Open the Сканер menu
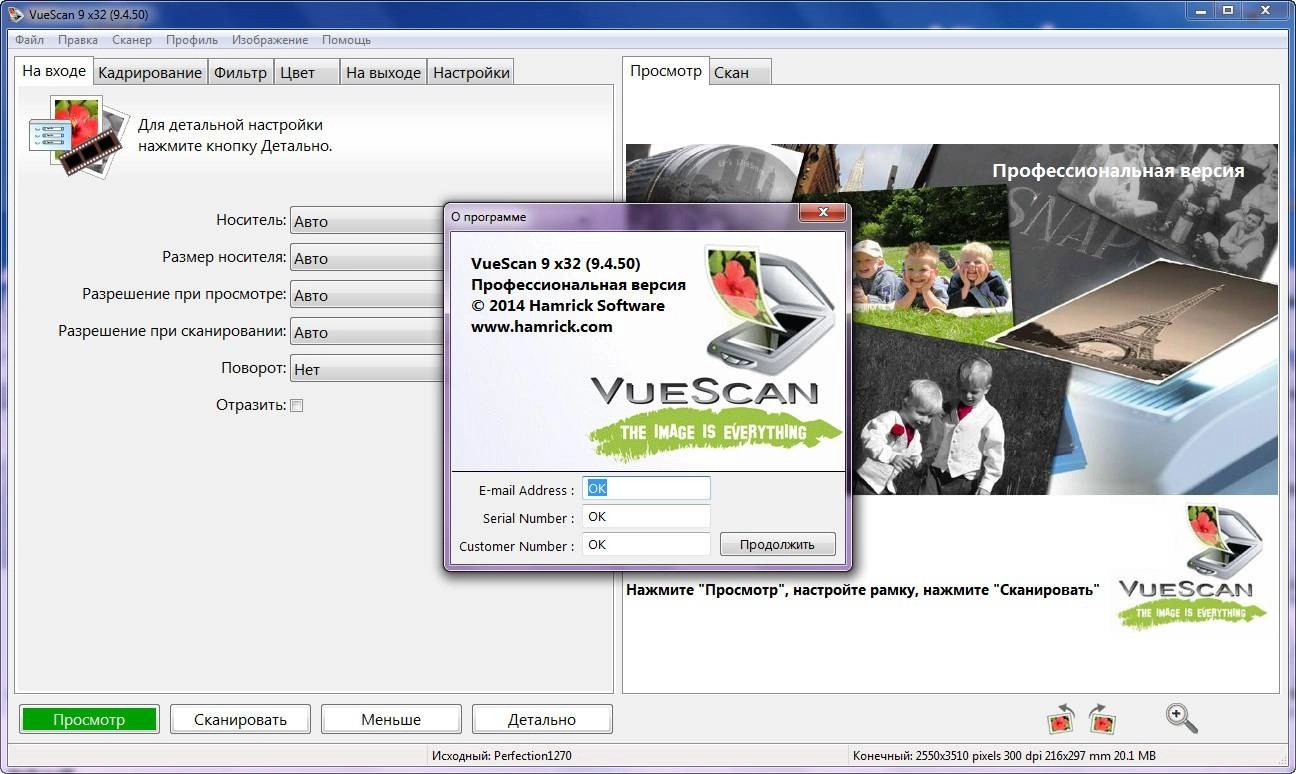1296x774 pixels. tap(132, 40)
